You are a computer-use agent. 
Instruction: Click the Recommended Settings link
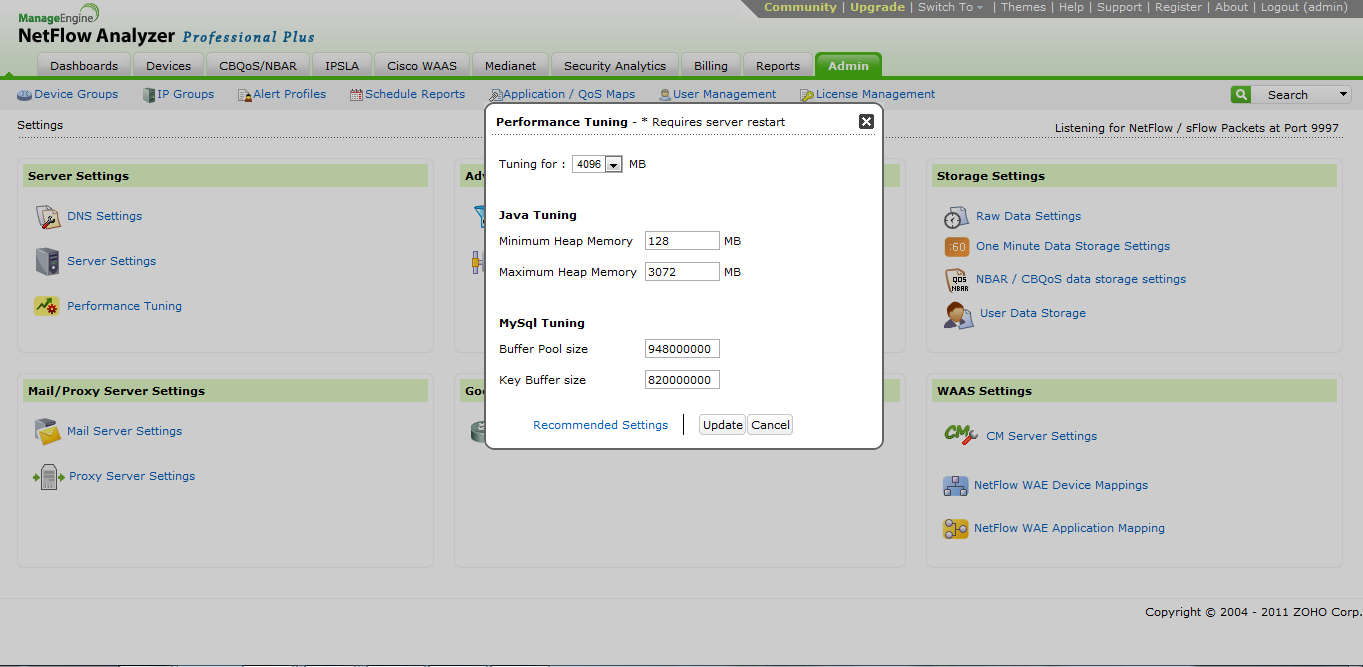point(600,425)
